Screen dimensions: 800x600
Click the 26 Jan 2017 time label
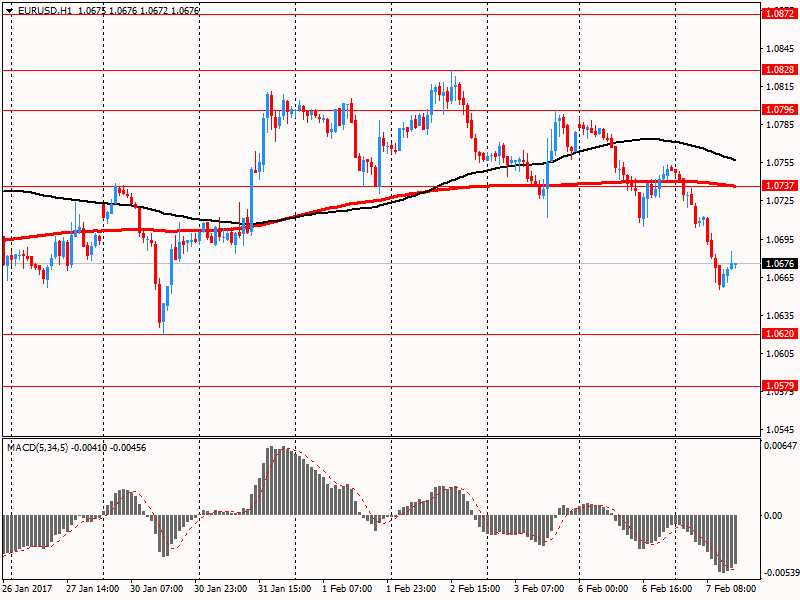[x=30, y=590]
